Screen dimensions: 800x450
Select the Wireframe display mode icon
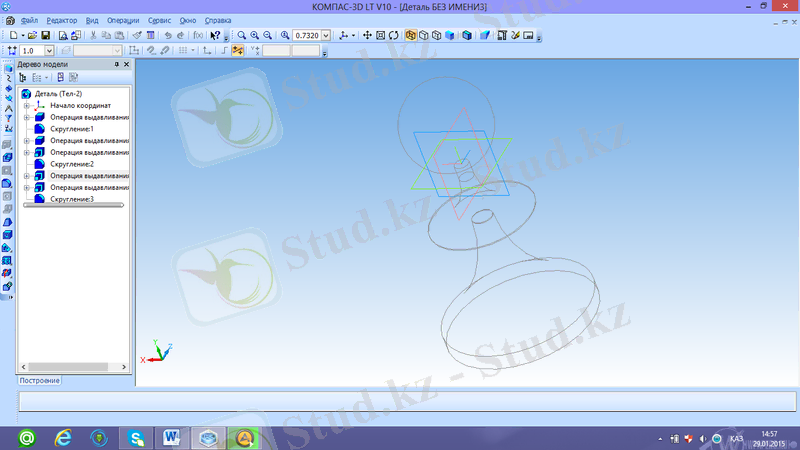click(411, 35)
